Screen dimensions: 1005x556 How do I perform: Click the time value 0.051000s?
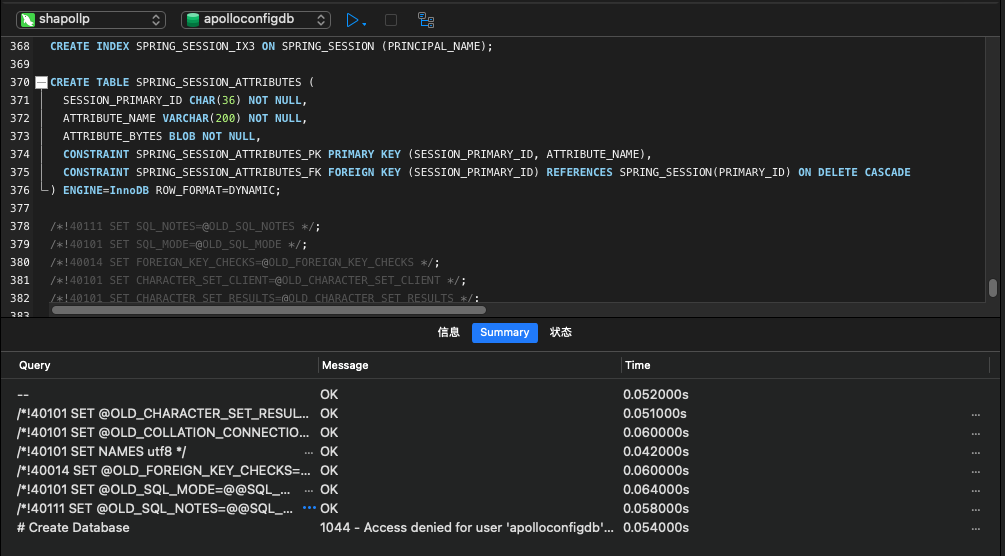(x=654, y=414)
